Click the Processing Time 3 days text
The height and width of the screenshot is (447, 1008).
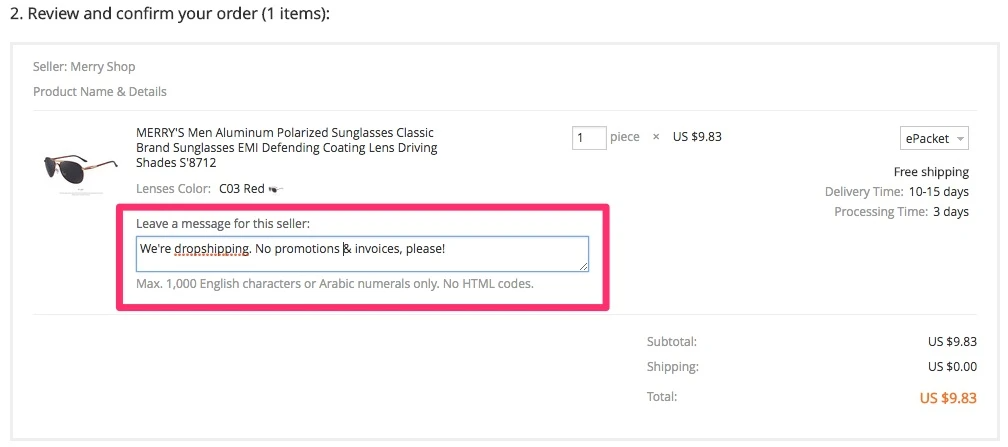click(901, 212)
